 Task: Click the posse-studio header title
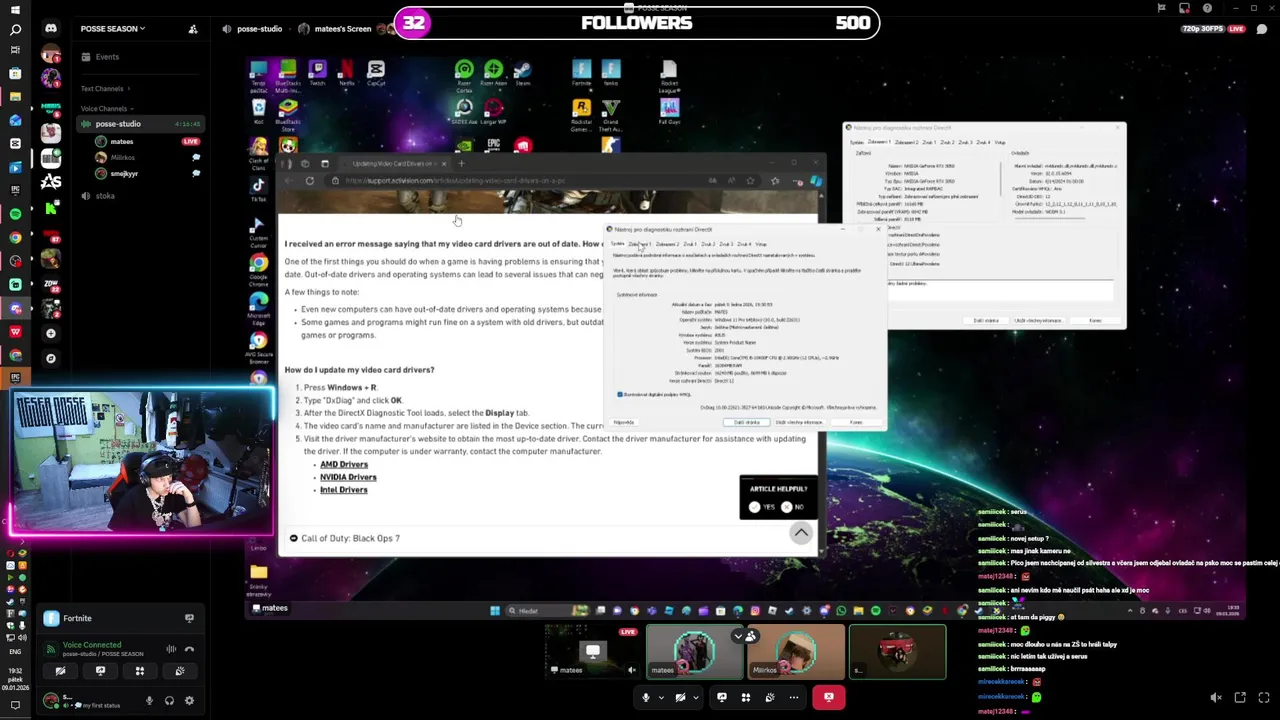click(x=259, y=29)
